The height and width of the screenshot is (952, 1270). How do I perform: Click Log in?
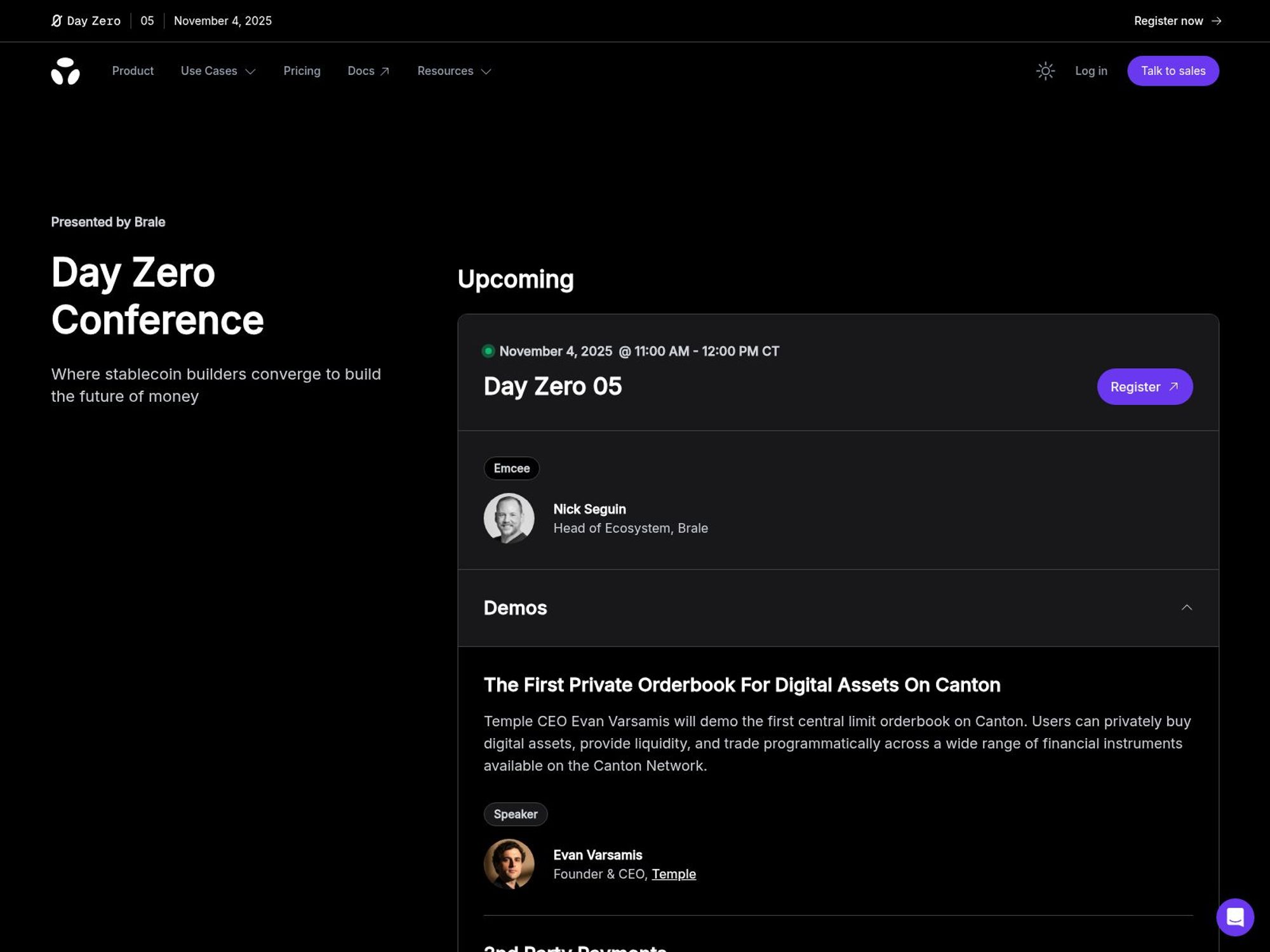[x=1091, y=71]
